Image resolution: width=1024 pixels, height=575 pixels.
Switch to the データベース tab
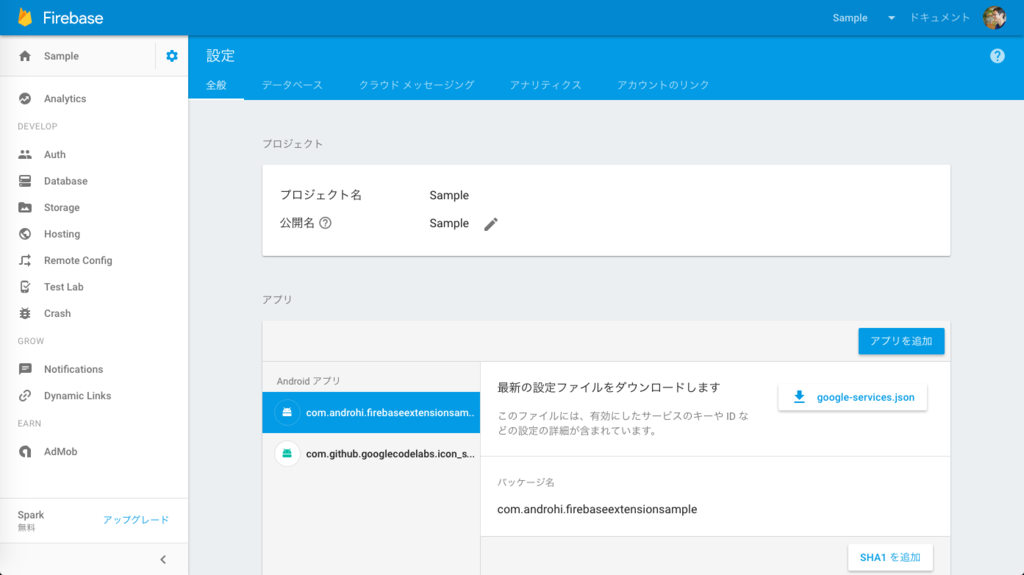coord(292,85)
